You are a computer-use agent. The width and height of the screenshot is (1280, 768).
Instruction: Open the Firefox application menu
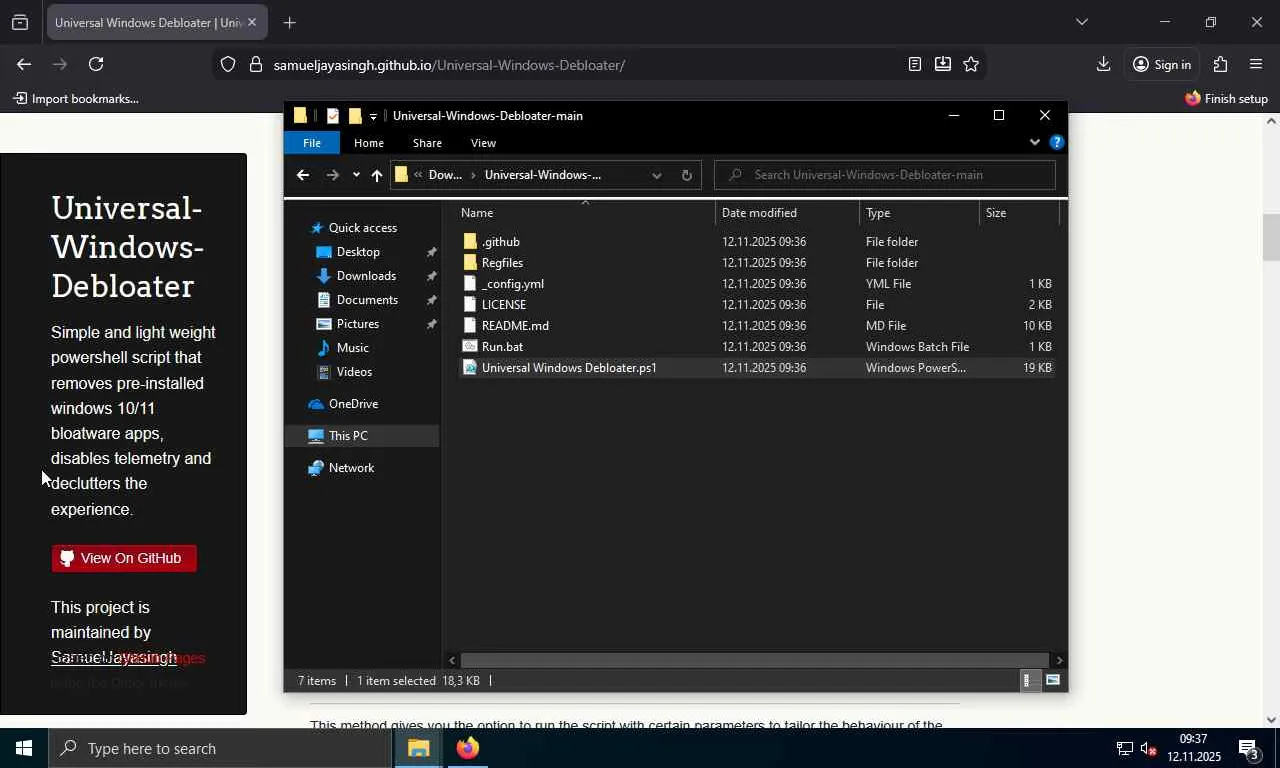point(1257,64)
